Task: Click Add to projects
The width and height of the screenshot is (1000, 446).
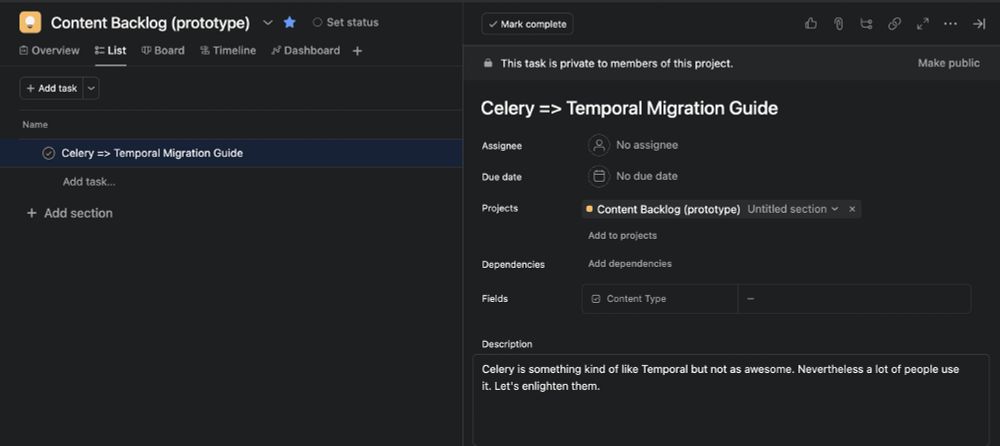Action: [x=622, y=235]
